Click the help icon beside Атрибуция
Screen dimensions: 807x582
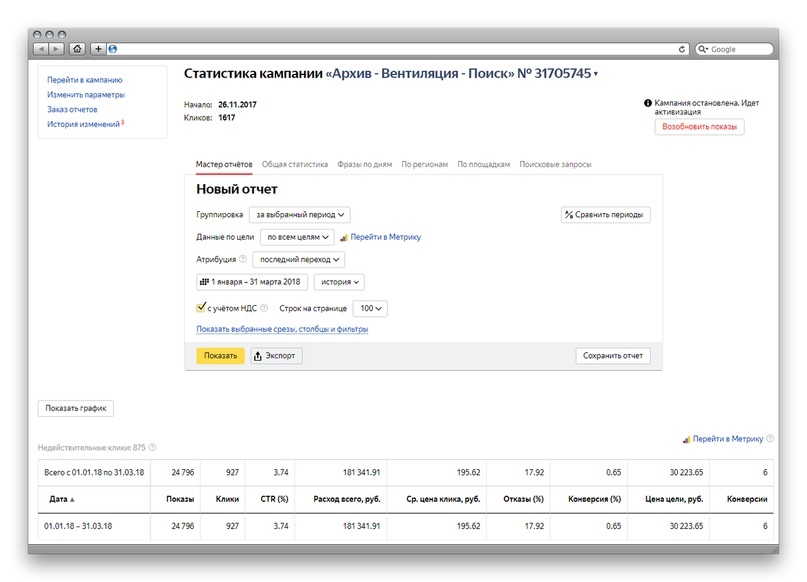pos(242,260)
